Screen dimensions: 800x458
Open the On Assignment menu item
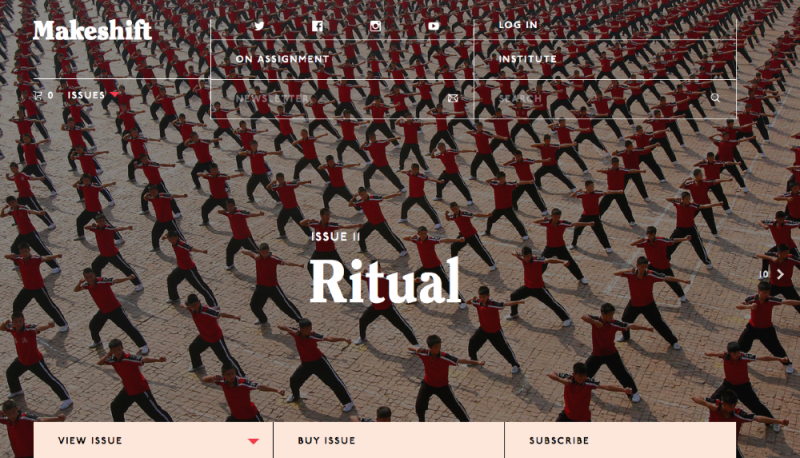[282, 59]
